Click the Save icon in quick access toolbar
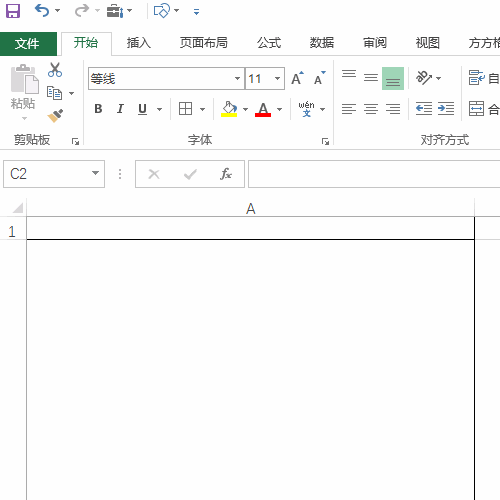This screenshot has width=500, height=500. (x=13, y=11)
